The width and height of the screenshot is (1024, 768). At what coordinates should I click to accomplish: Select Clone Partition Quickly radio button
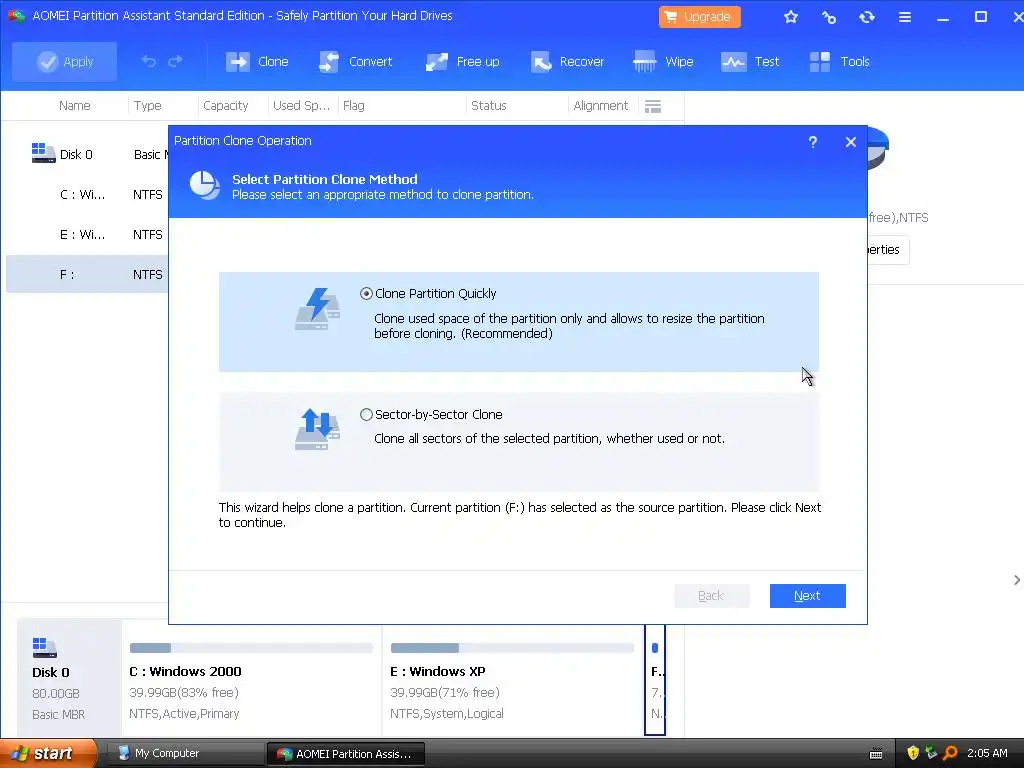click(366, 294)
